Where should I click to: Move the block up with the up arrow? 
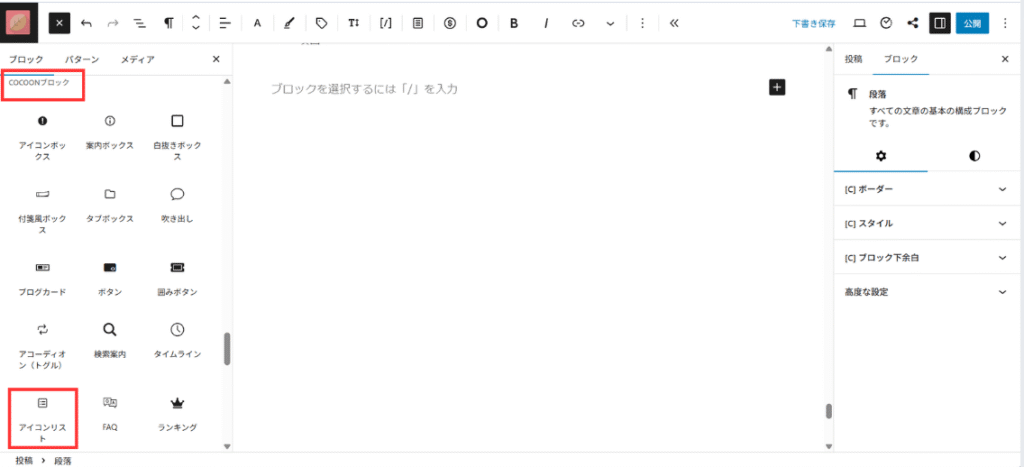[x=195, y=18]
